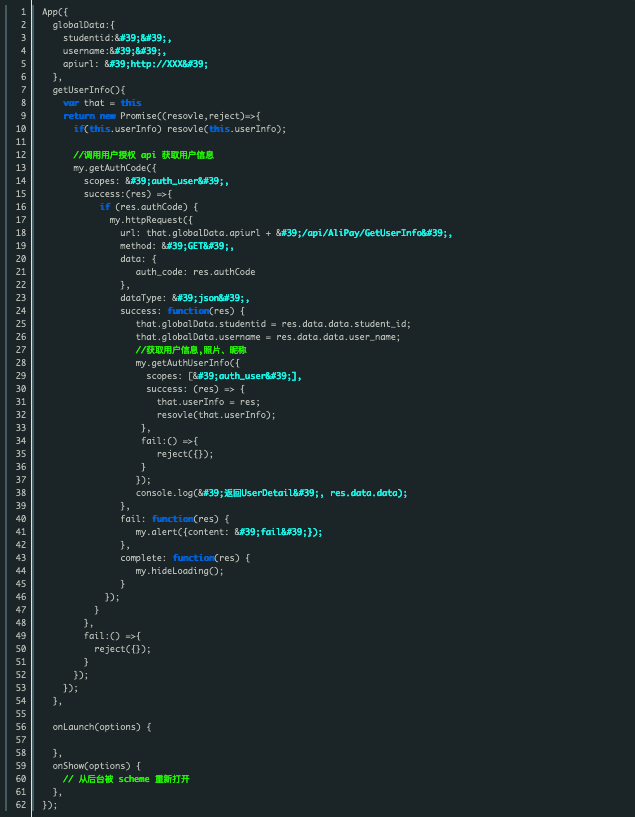
Task: Click the 'scopes' array on line 29
Action: coord(224,376)
